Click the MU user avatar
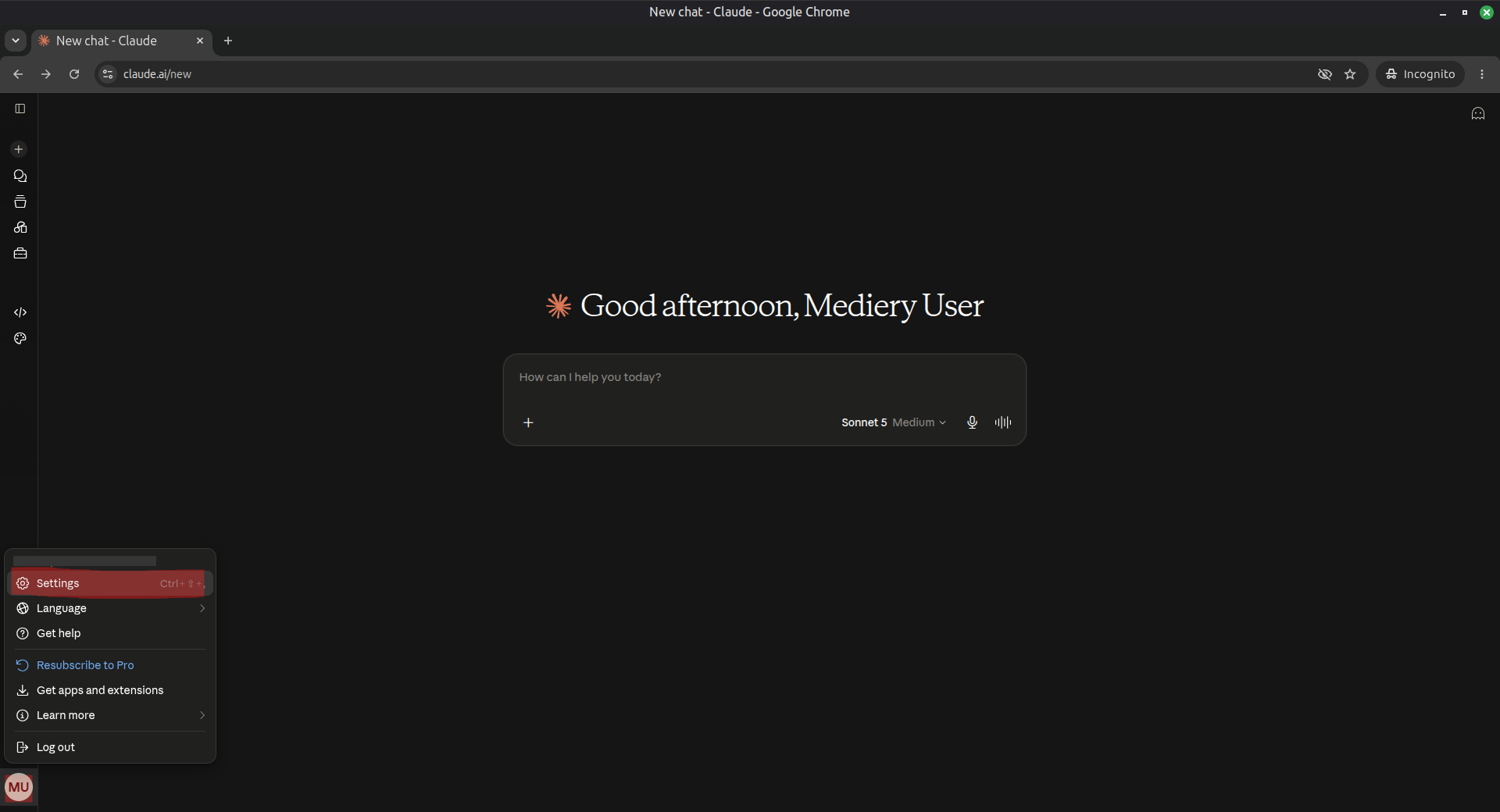The height and width of the screenshot is (812, 1500). [x=19, y=787]
